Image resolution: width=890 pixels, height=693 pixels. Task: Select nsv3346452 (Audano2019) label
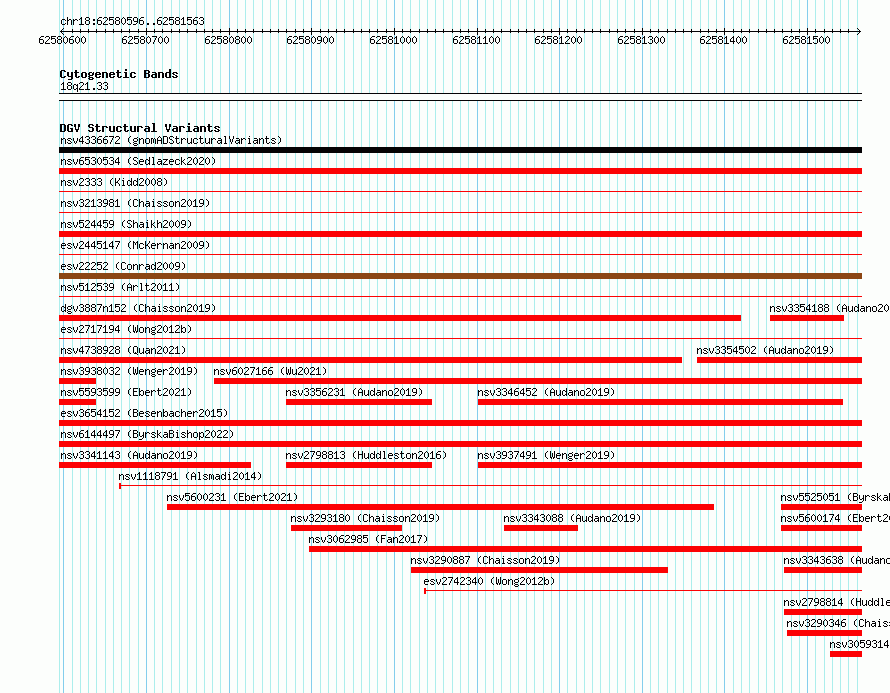[x=546, y=392]
